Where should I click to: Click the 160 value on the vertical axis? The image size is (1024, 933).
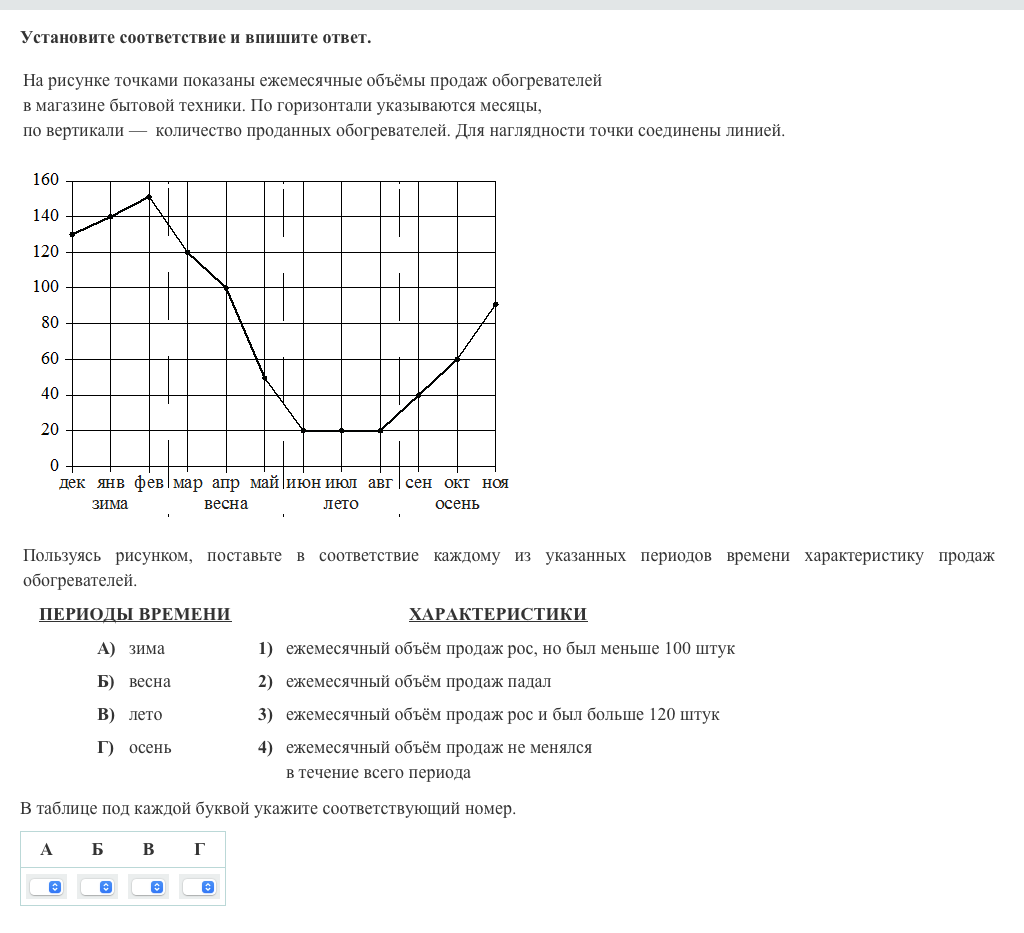pos(47,181)
